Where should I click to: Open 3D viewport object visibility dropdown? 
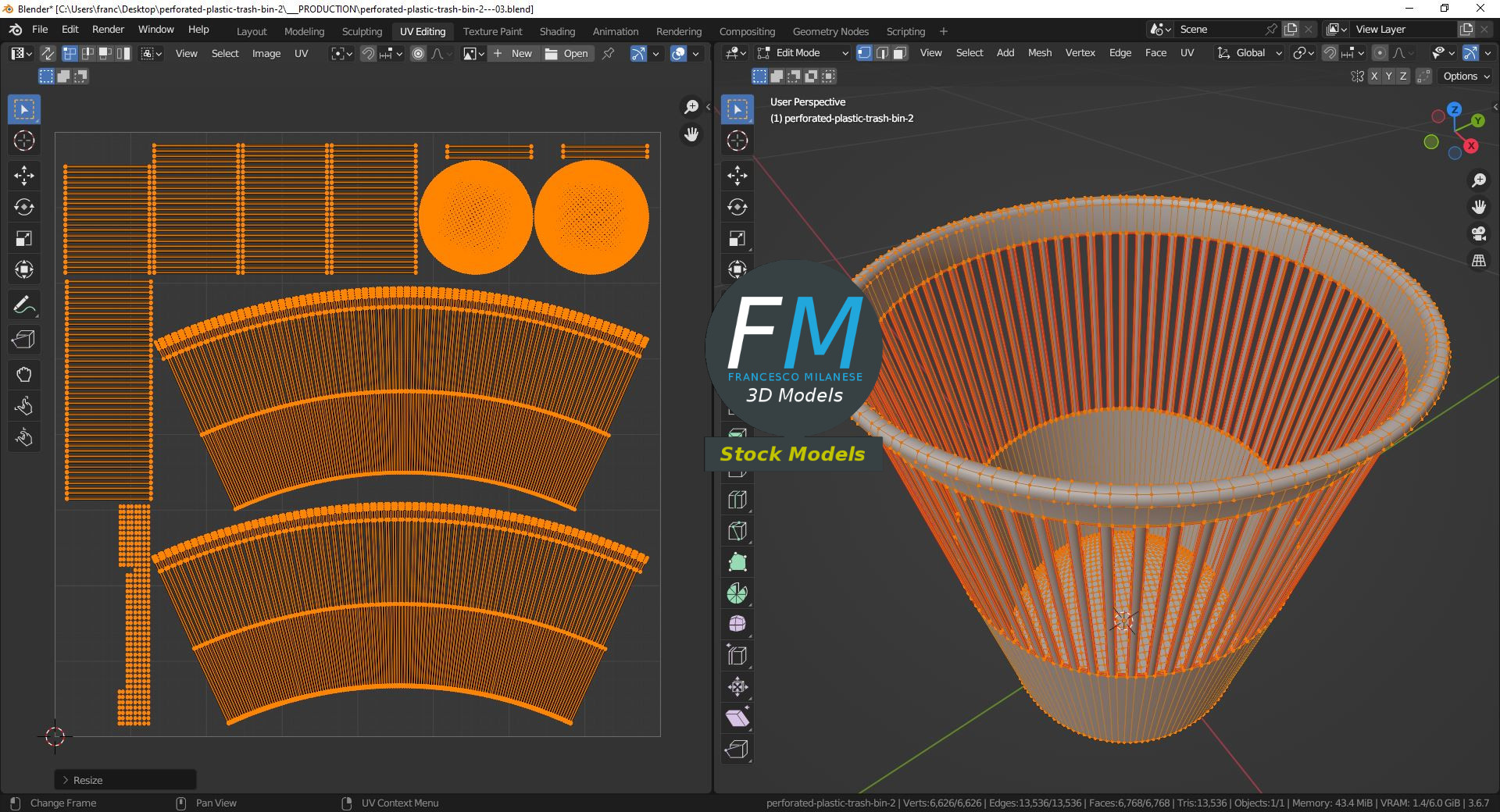1443,53
